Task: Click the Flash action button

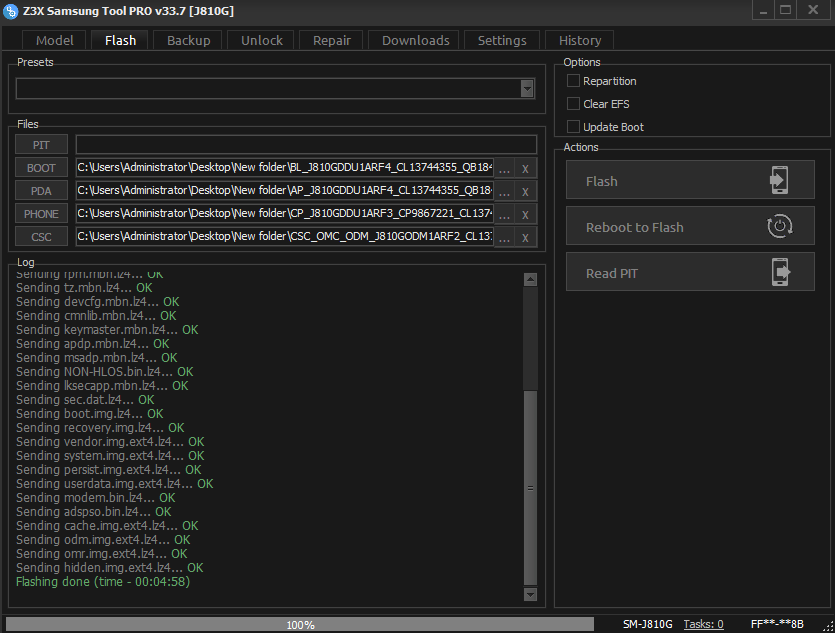Action: coord(690,180)
